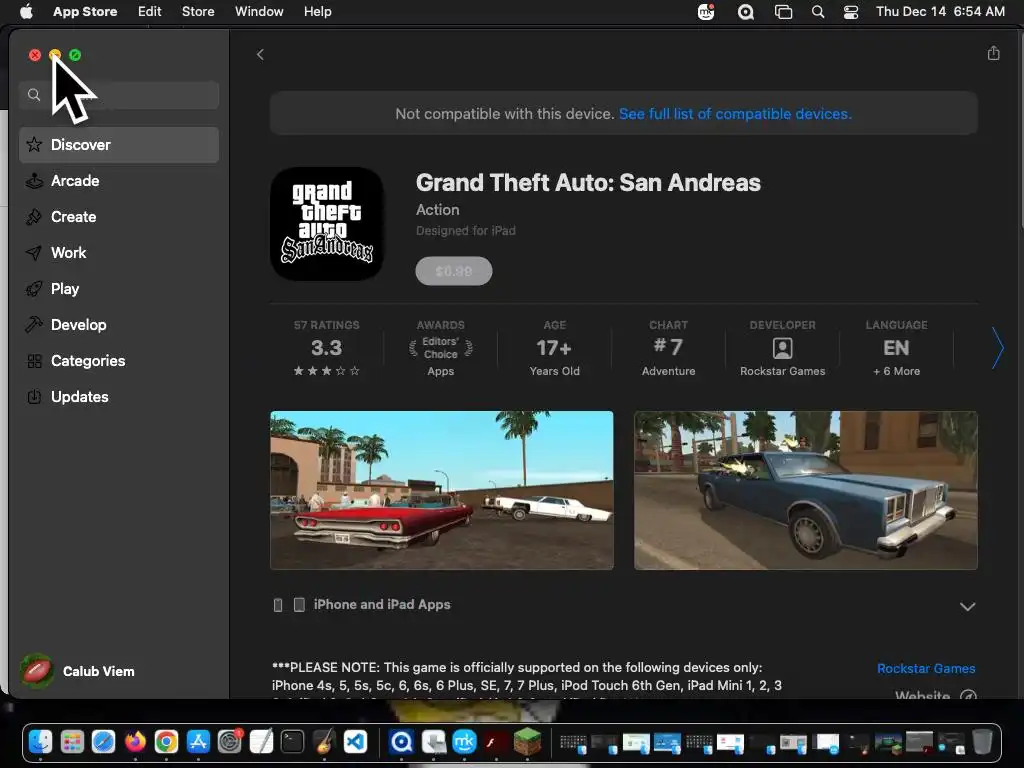Click the search field in sidebar
Image resolution: width=1024 pixels, height=768 pixels.
tap(119, 95)
